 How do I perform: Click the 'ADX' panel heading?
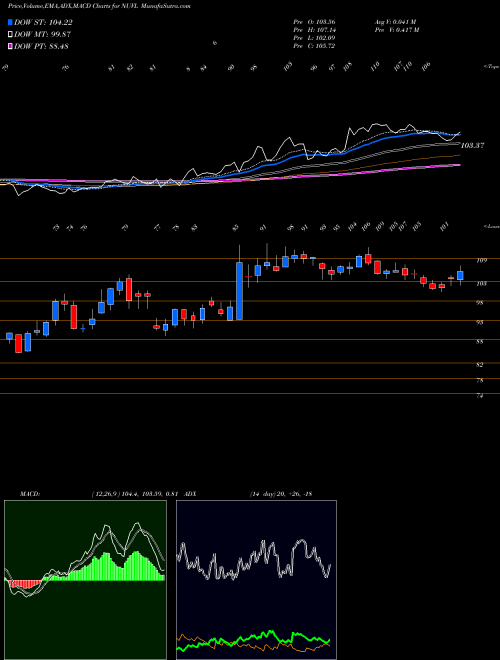click(190, 494)
